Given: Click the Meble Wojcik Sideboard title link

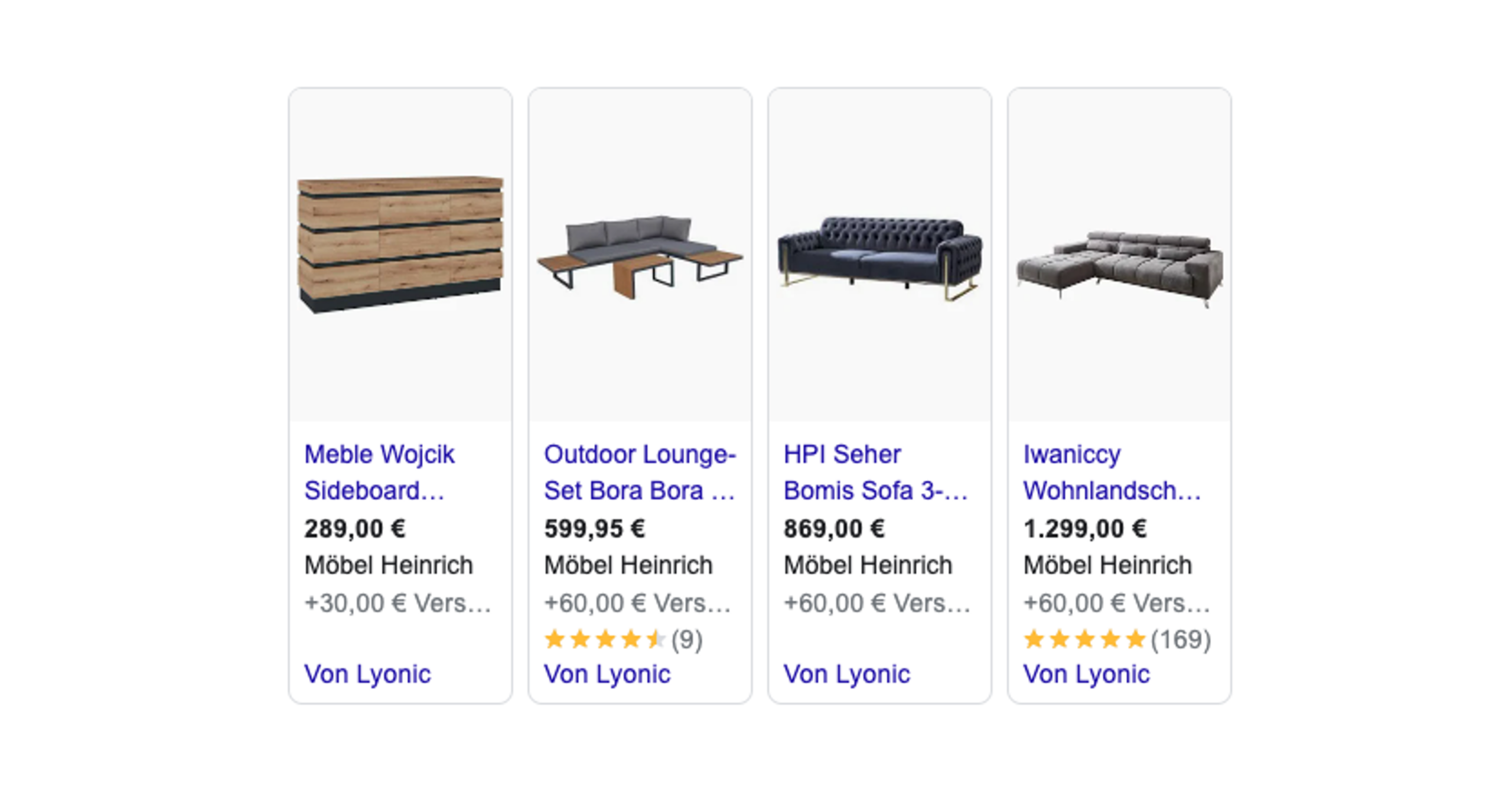Looking at the screenshot, I should [380, 472].
